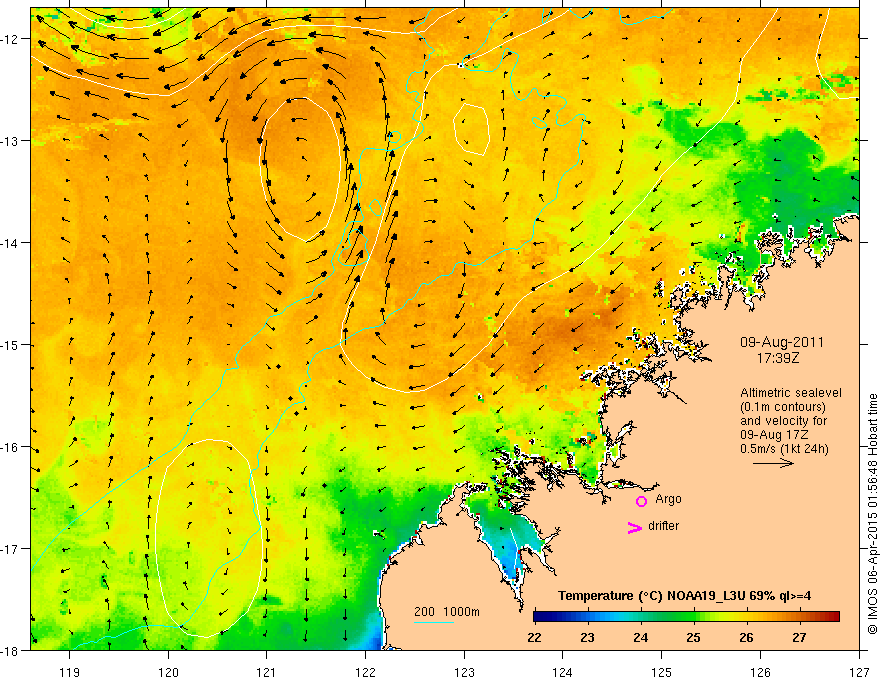
Task: Click the magenta drifter arrow symbol
Action: pos(635,527)
